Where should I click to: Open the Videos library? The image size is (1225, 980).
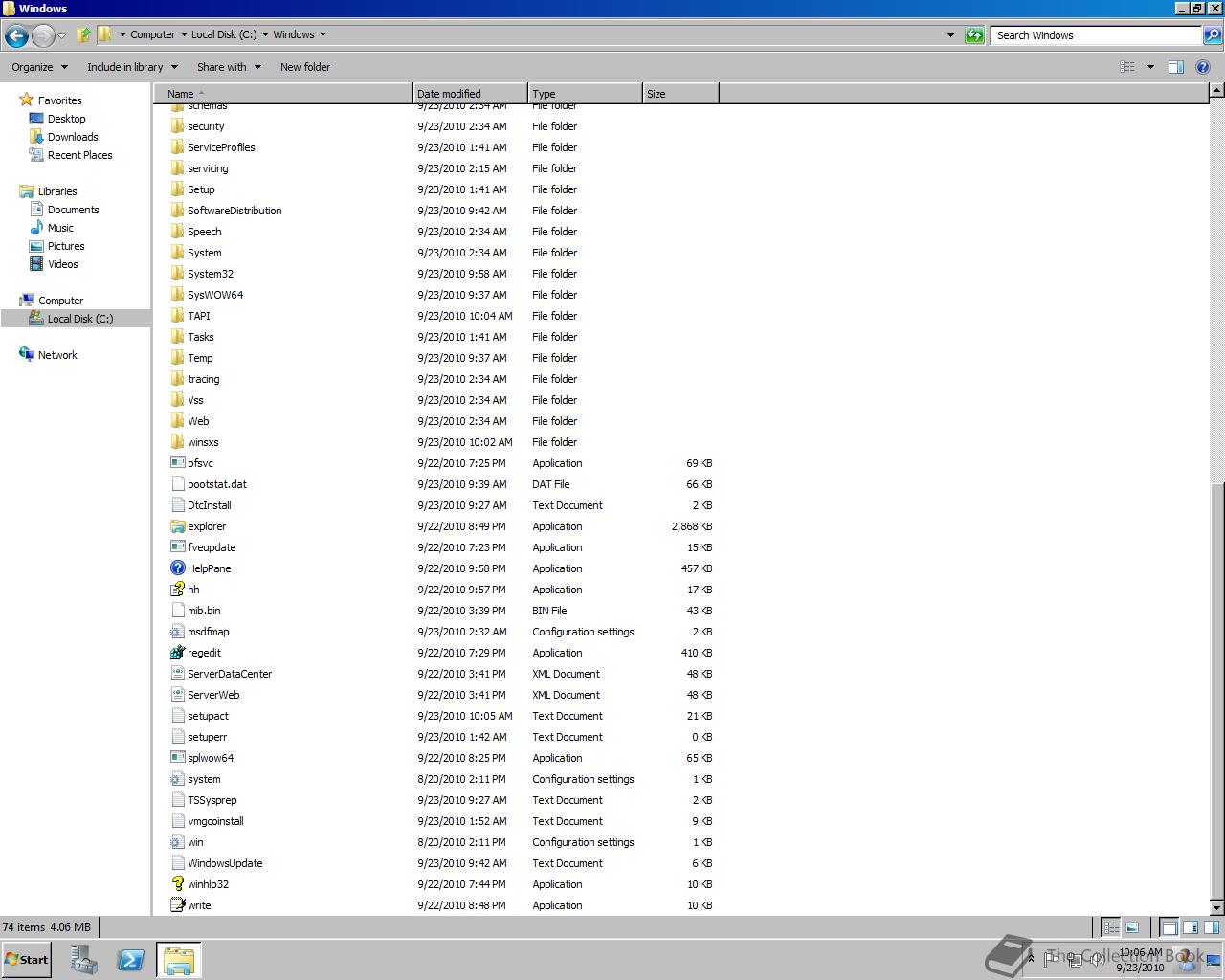tap(62, 264)
